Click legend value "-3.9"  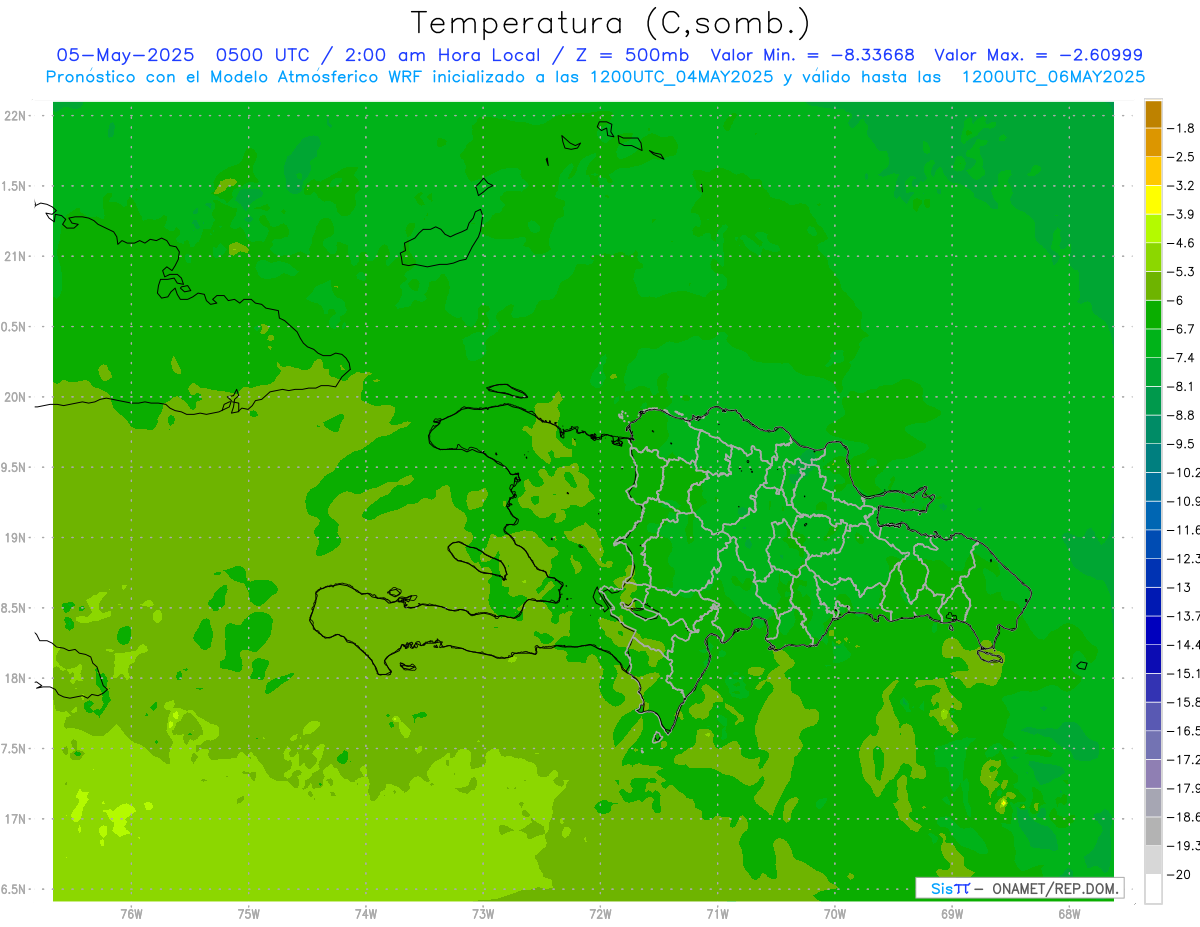click(1180, 214)
